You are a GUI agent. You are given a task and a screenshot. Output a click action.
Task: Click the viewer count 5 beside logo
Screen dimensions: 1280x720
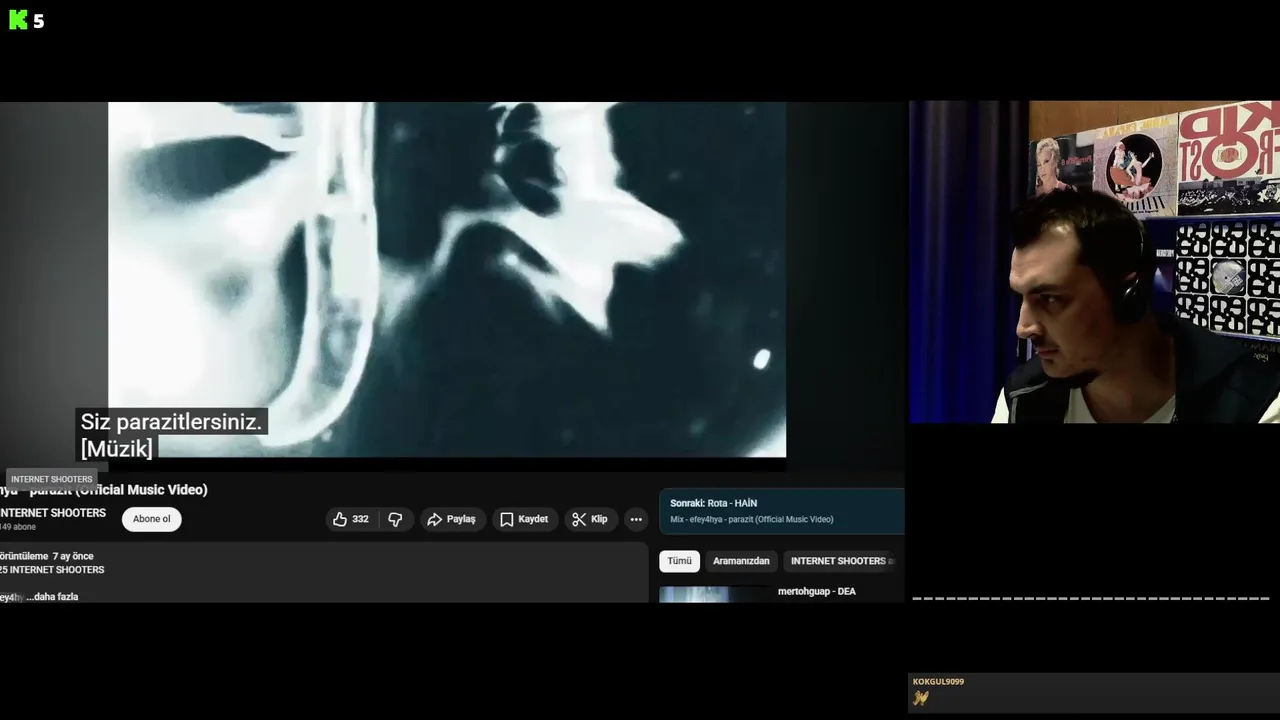coord(39,21)
